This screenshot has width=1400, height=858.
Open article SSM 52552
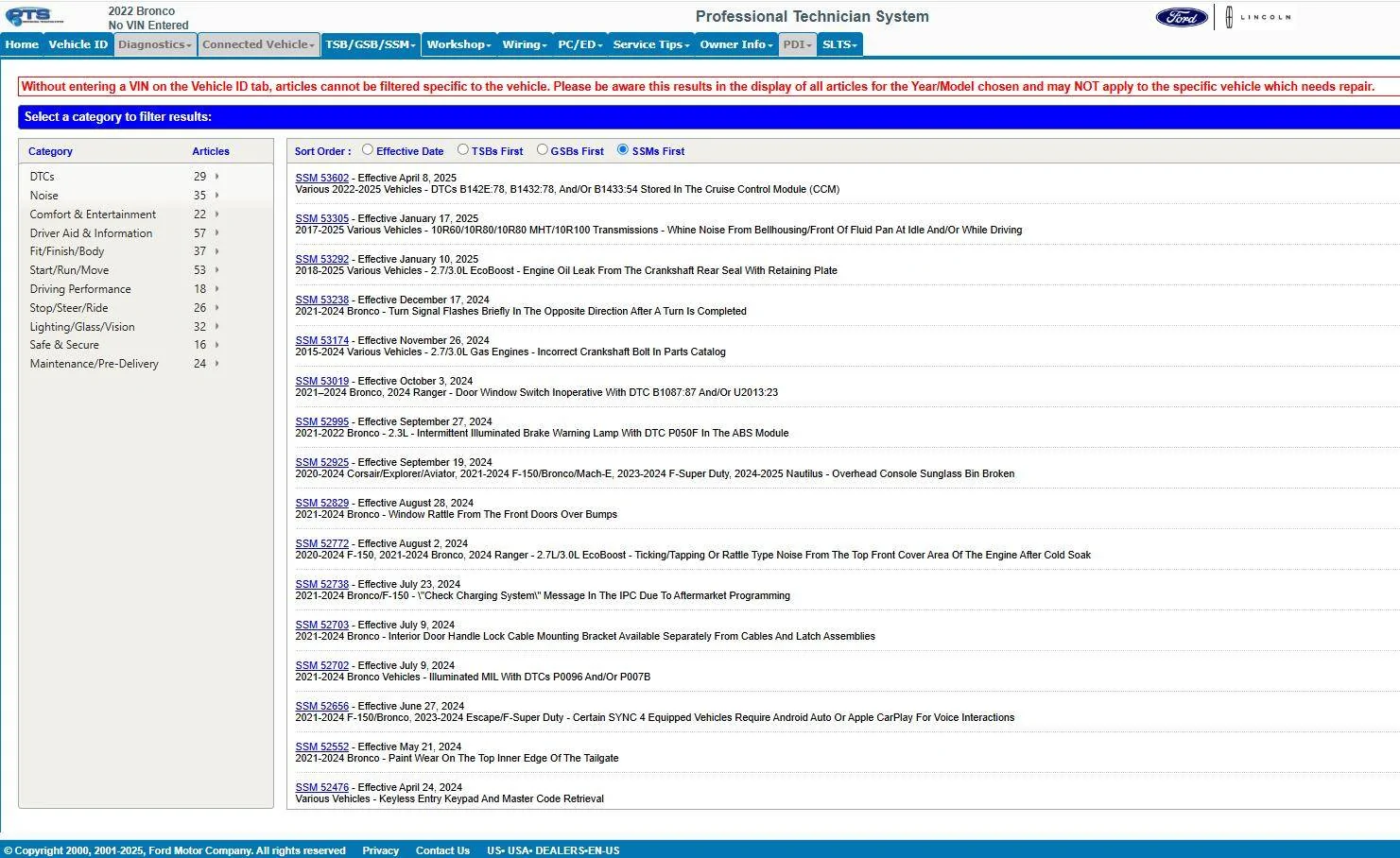[322, 746]
